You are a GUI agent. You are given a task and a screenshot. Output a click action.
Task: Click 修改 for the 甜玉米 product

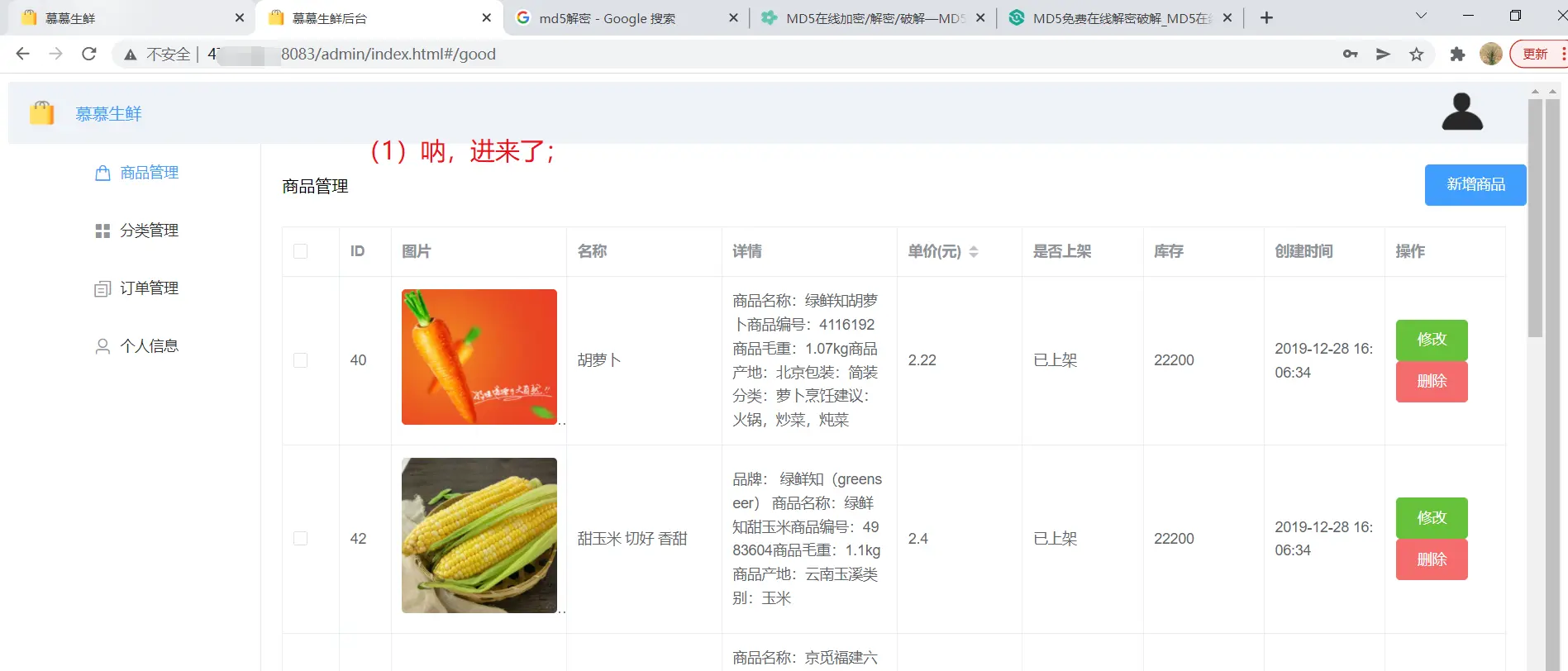tap(1432, 518)
